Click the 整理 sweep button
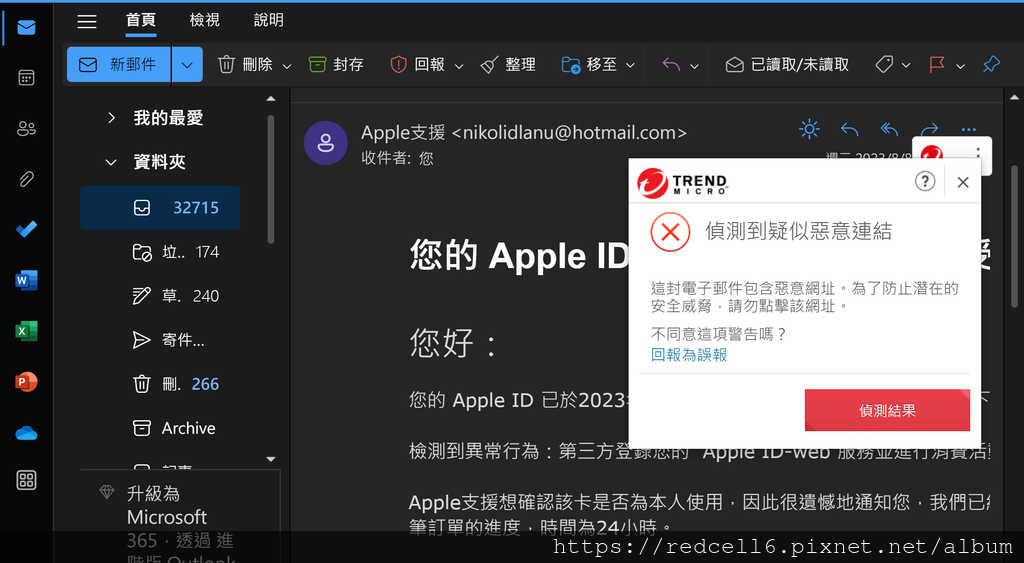This screenshot has width=1024, height=563. point(508,65)
